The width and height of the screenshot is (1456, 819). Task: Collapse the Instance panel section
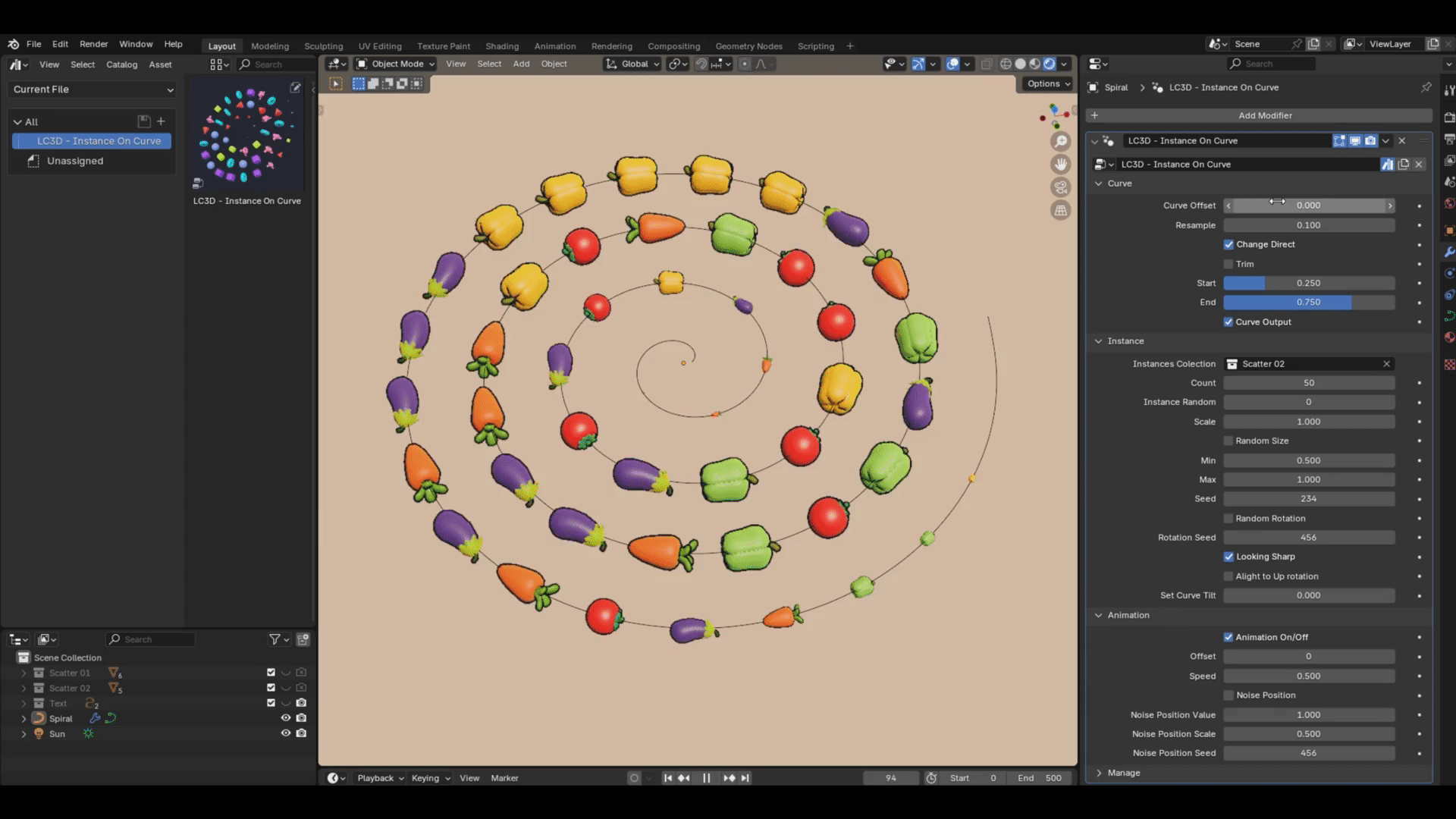coord(1125,341)
